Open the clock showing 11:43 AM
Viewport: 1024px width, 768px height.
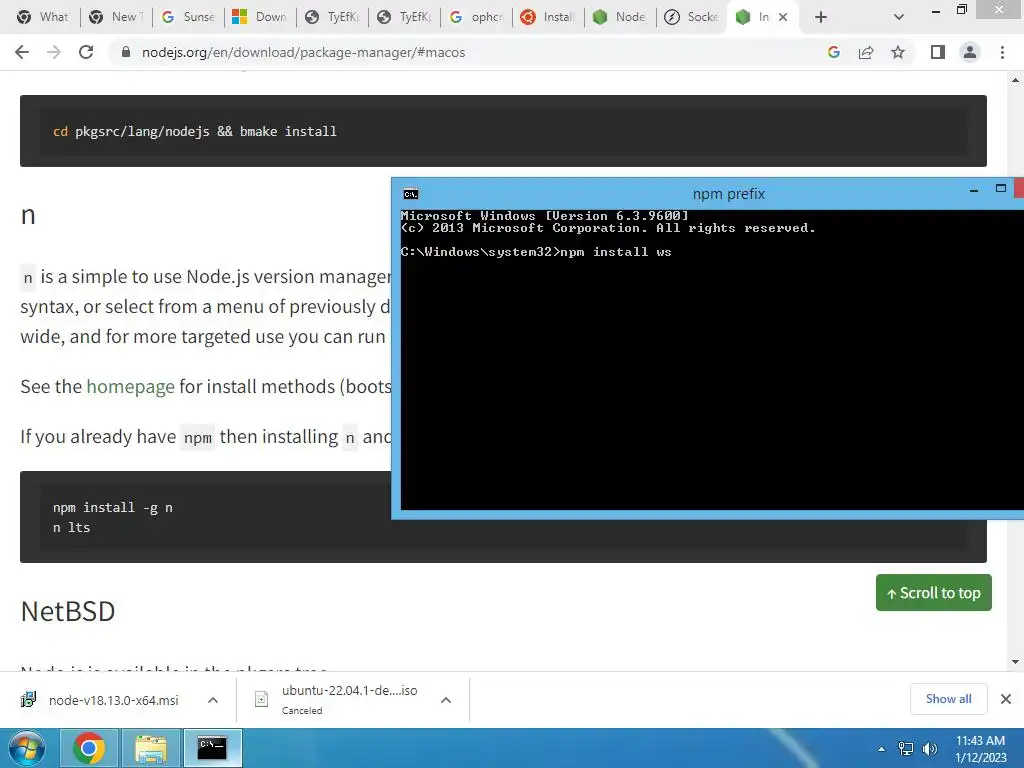tap(980, 749)
